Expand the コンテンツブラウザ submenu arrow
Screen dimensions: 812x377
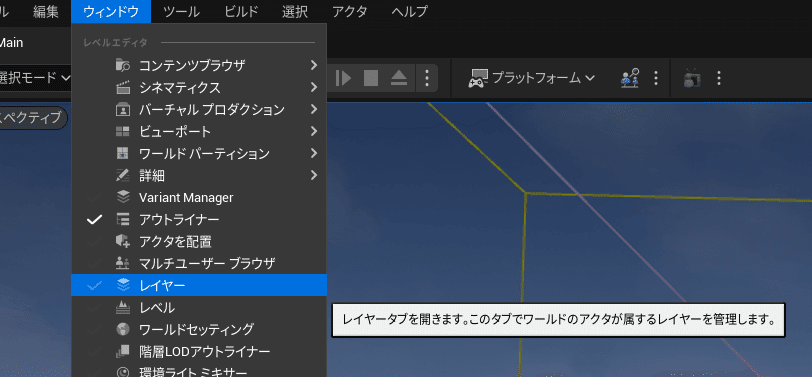point(314,65)
